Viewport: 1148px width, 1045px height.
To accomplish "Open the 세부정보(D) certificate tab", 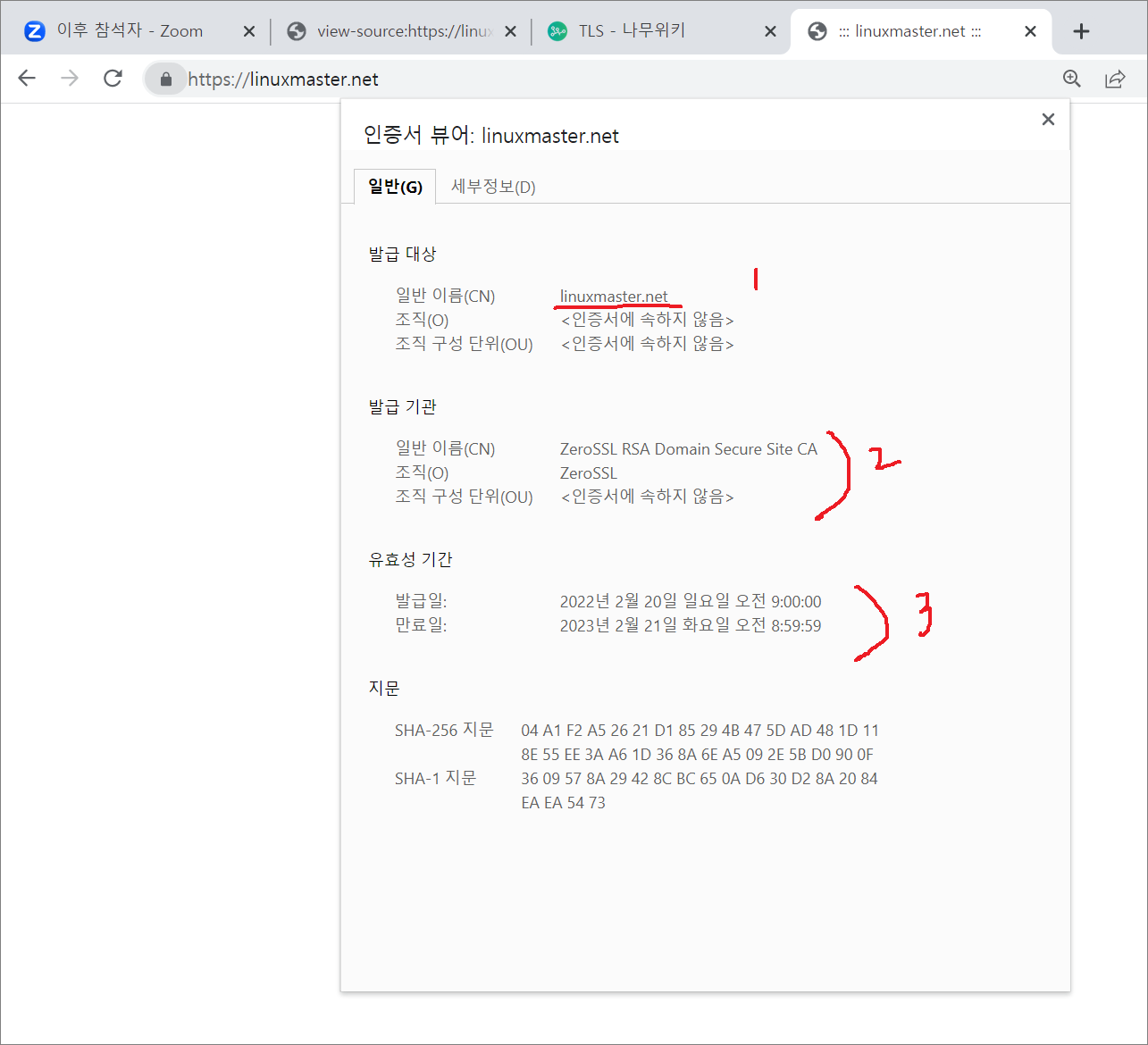I will coord(493,187).
